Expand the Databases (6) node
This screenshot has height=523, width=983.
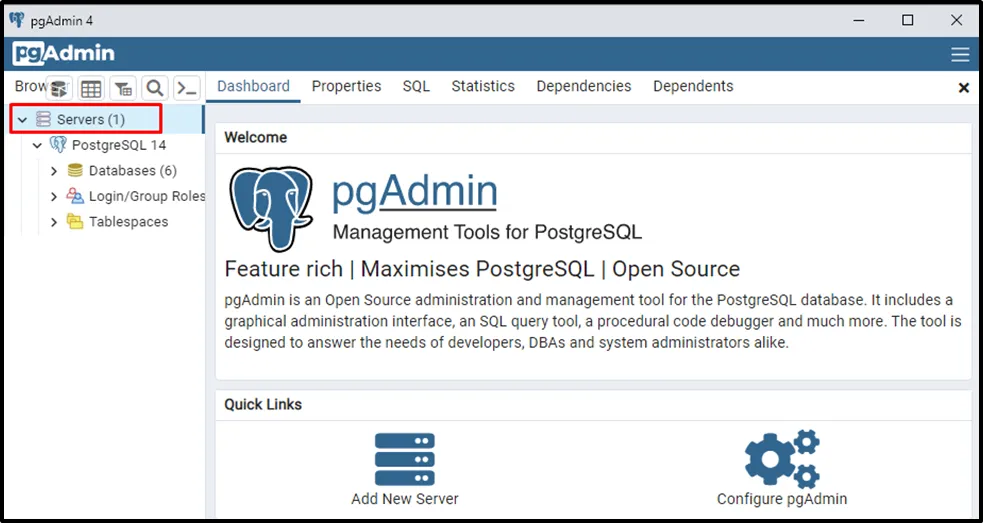click(54, 171)
